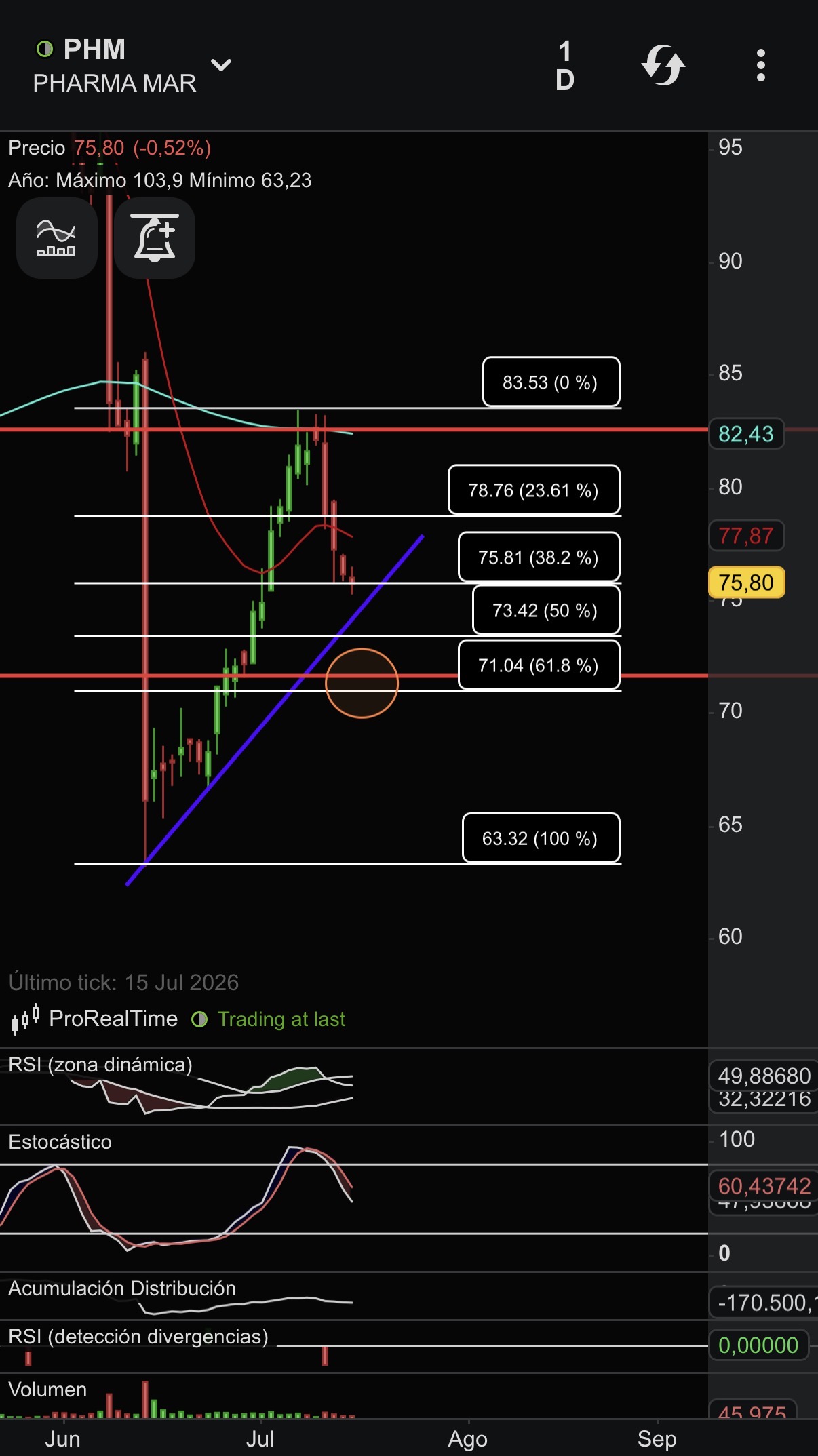Select the orange circle marker on chart
Screen dimensions: 818x1456
click(362, 683)
